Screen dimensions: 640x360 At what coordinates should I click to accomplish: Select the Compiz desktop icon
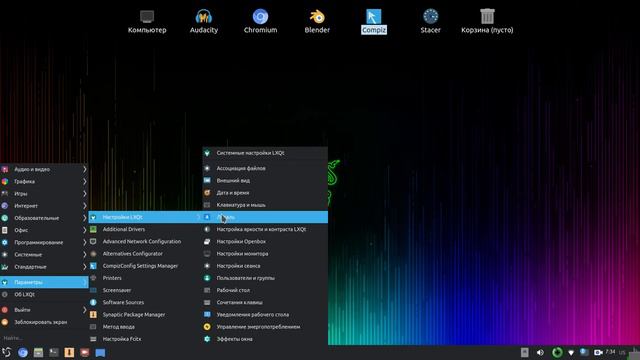pos(373,21)
